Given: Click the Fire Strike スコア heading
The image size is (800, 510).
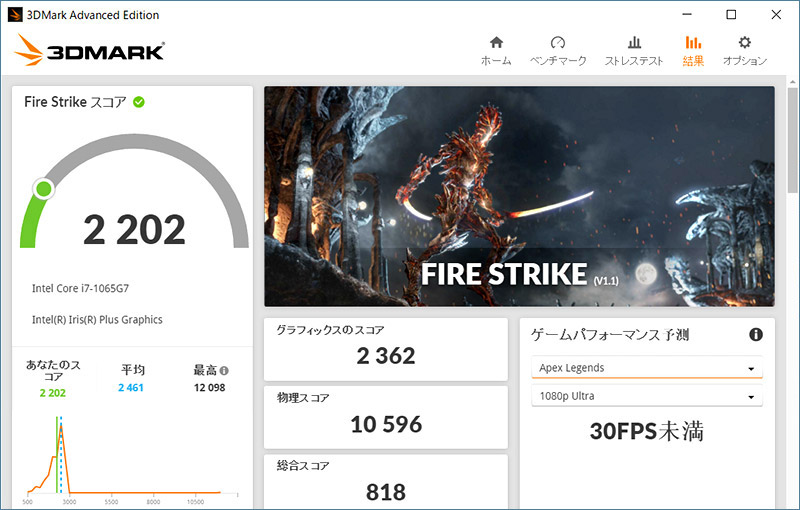Looking at the screenshot, I should 75,102.
